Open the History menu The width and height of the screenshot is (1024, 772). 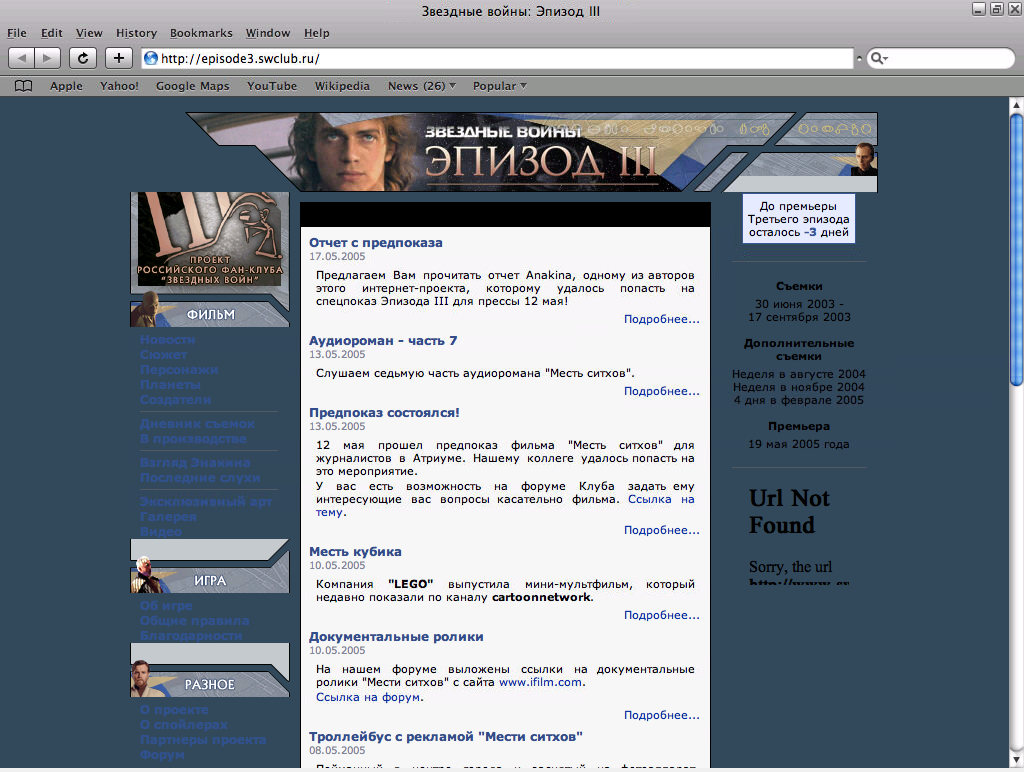(x=136, y=33)
